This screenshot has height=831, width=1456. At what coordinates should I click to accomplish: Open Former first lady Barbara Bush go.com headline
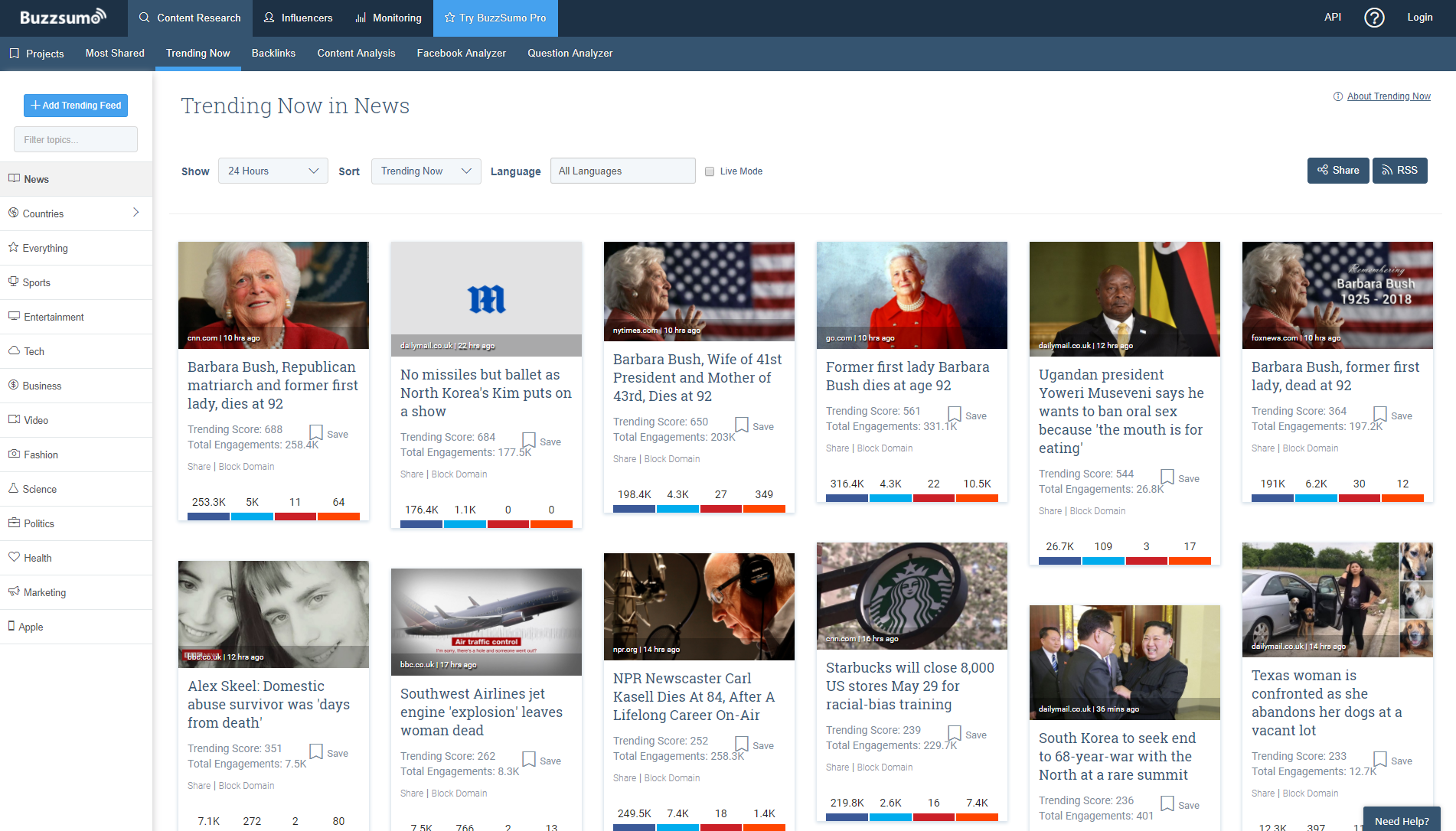tap(907, 376)
